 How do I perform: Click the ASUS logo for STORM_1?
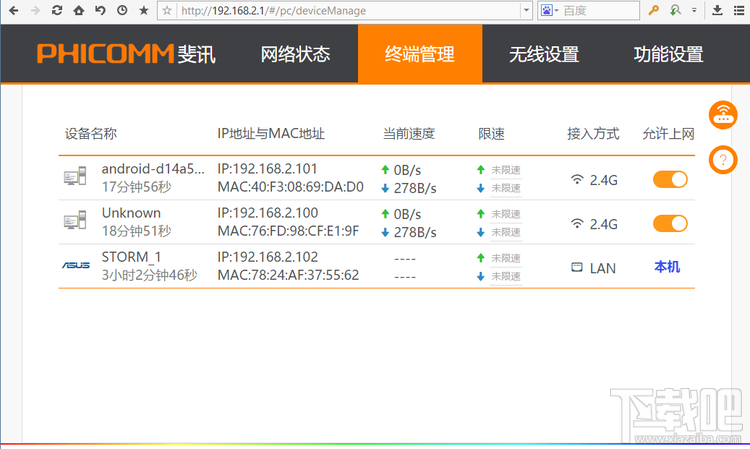click(76, 265)
